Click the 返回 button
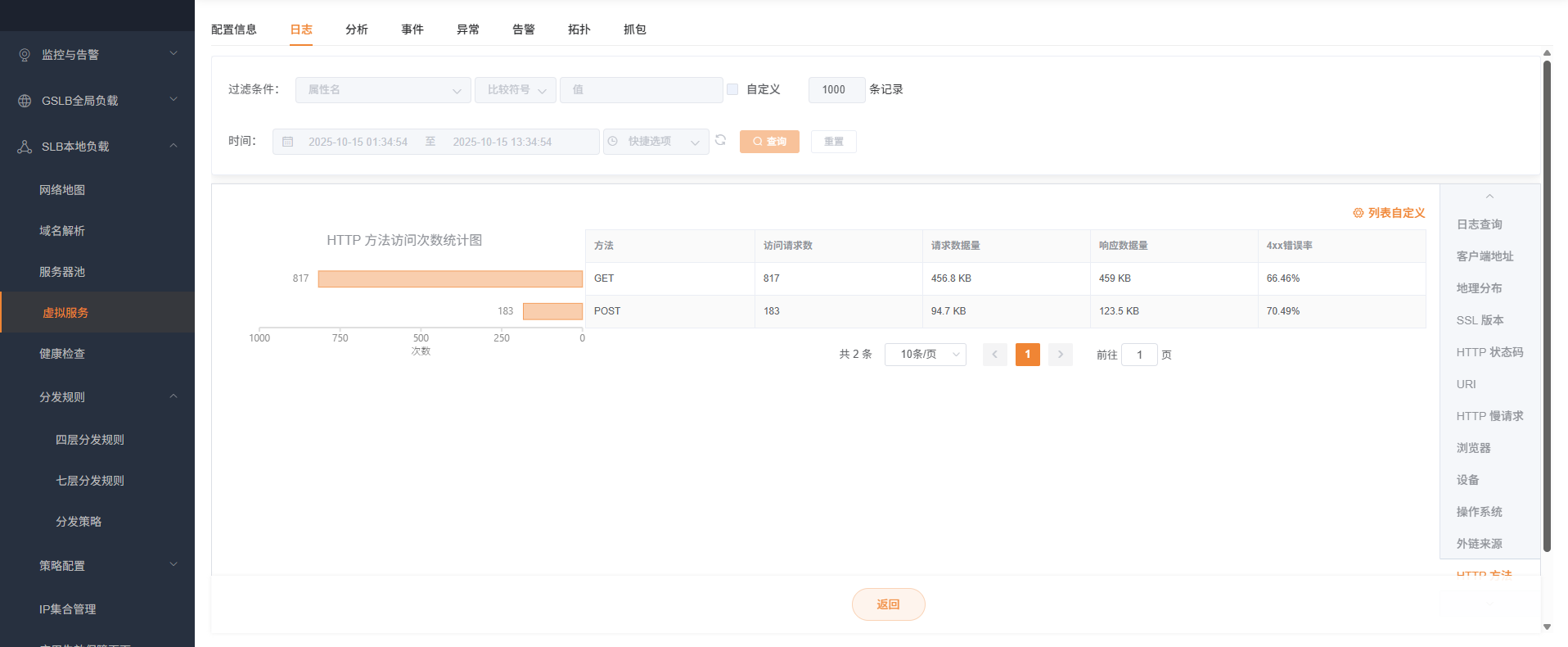The height and width of the screenshot is (647, 1568). pos(888,604)
